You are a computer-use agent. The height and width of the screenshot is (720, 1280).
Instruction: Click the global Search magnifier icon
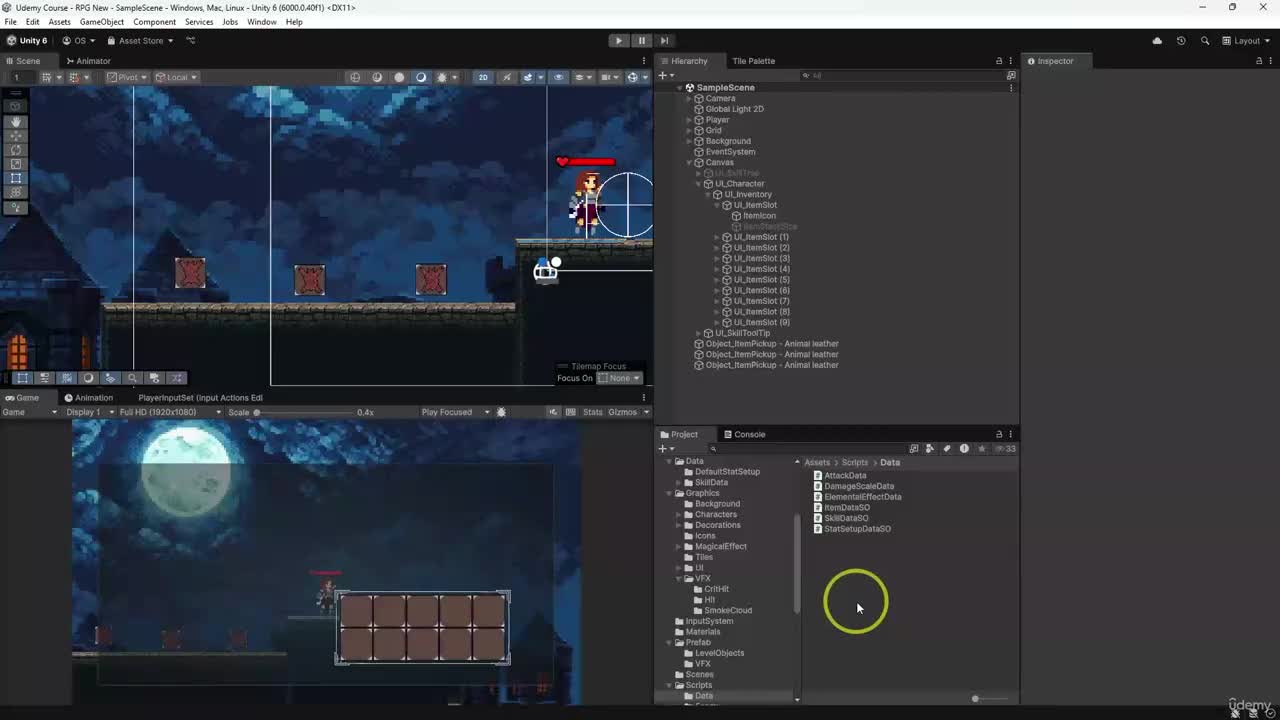pos(1205,41)
